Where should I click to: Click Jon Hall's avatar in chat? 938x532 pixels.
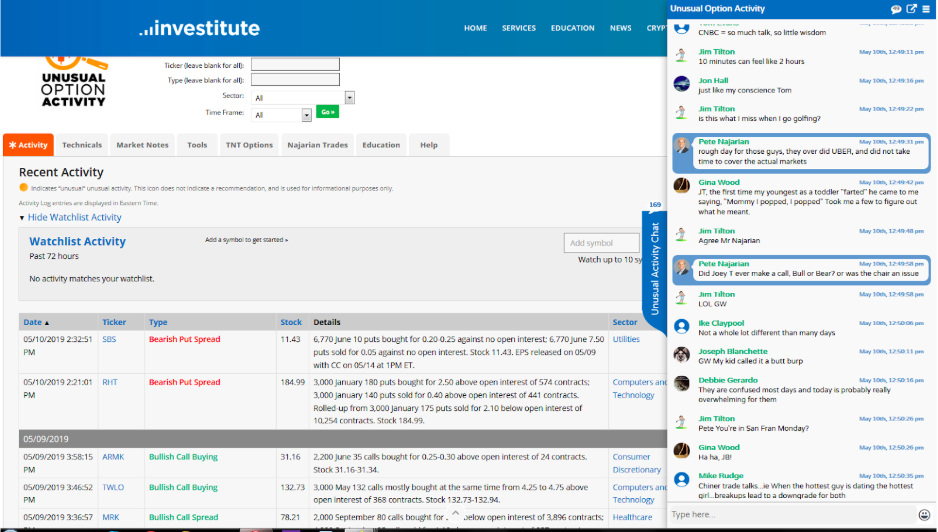(x=681, y=84)
